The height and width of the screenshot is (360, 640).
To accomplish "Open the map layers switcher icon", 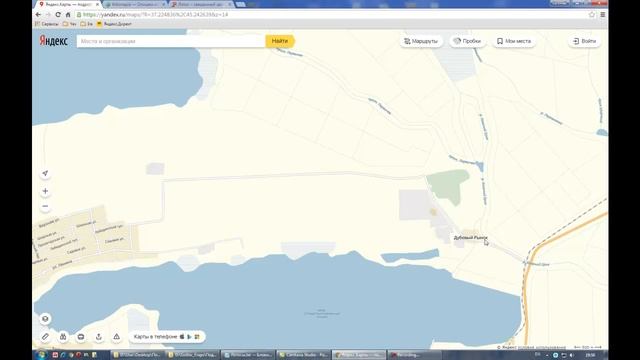I will pos(45,319).
